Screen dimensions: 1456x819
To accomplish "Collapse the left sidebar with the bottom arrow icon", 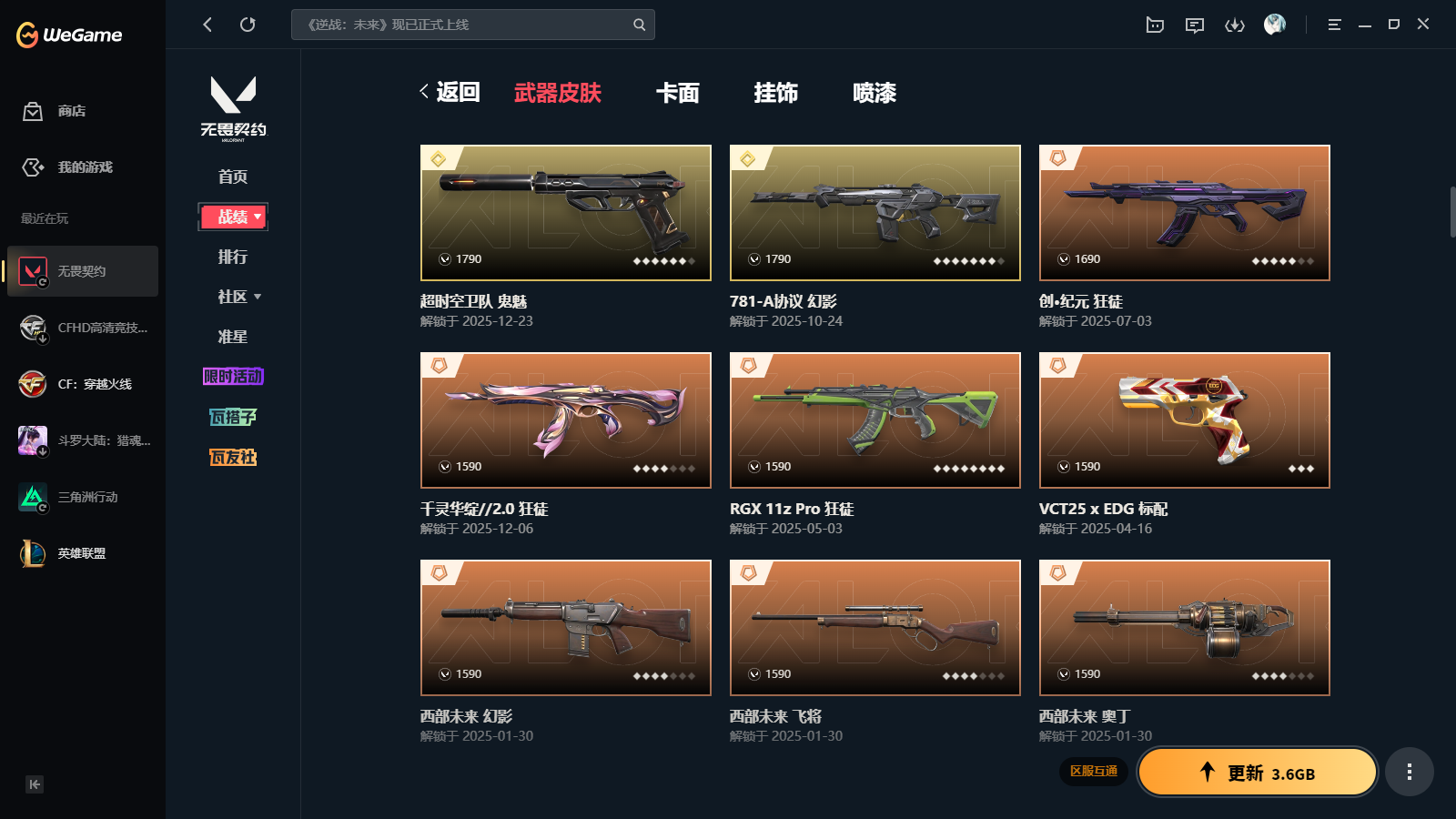I will pyautogui.click(x=35, y=784).
